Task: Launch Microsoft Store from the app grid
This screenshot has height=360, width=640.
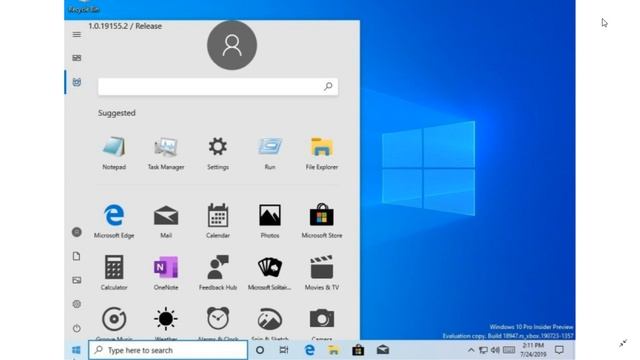Action: click(x=322, y=221)
